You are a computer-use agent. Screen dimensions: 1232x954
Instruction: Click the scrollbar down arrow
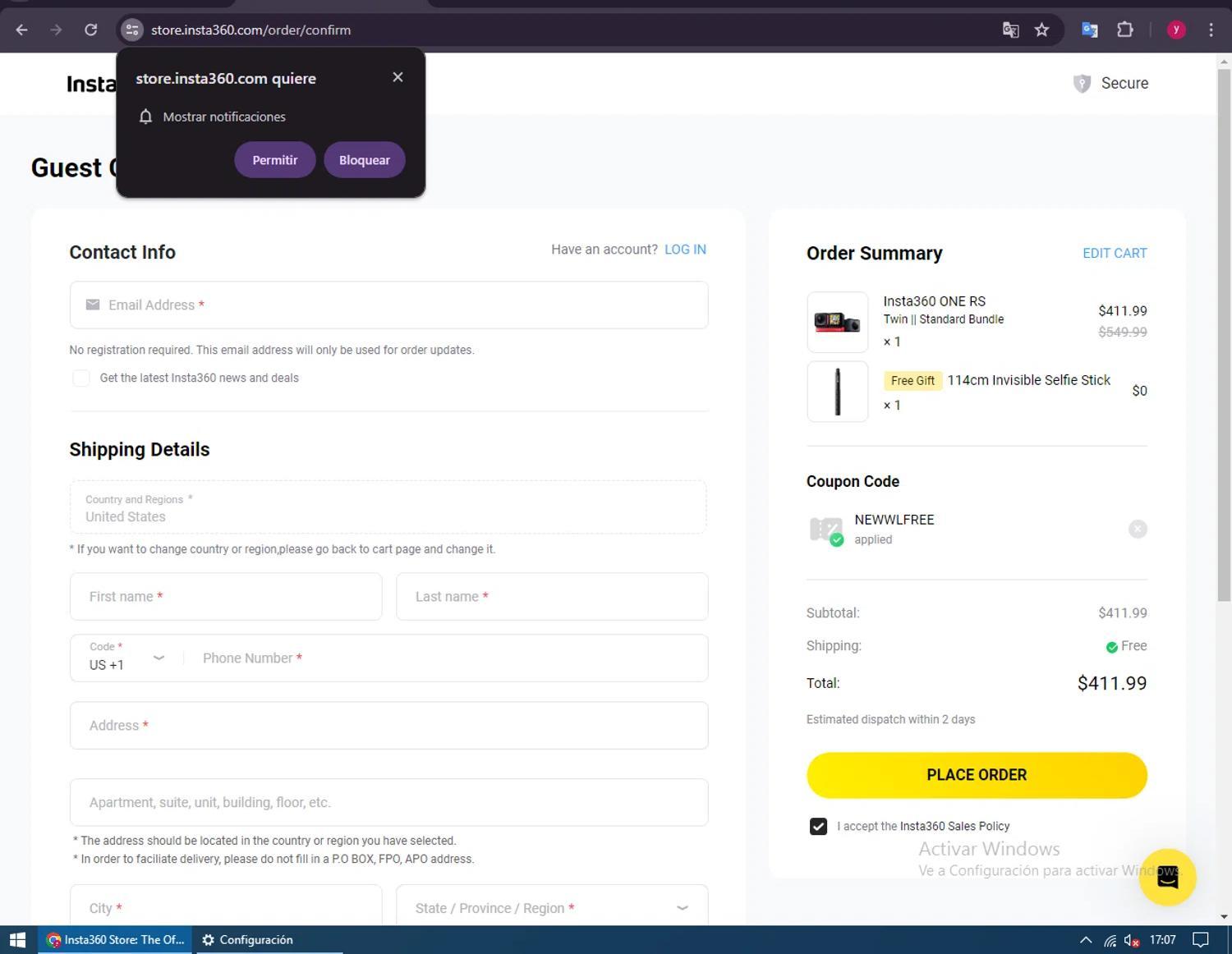click(1224, 917)
